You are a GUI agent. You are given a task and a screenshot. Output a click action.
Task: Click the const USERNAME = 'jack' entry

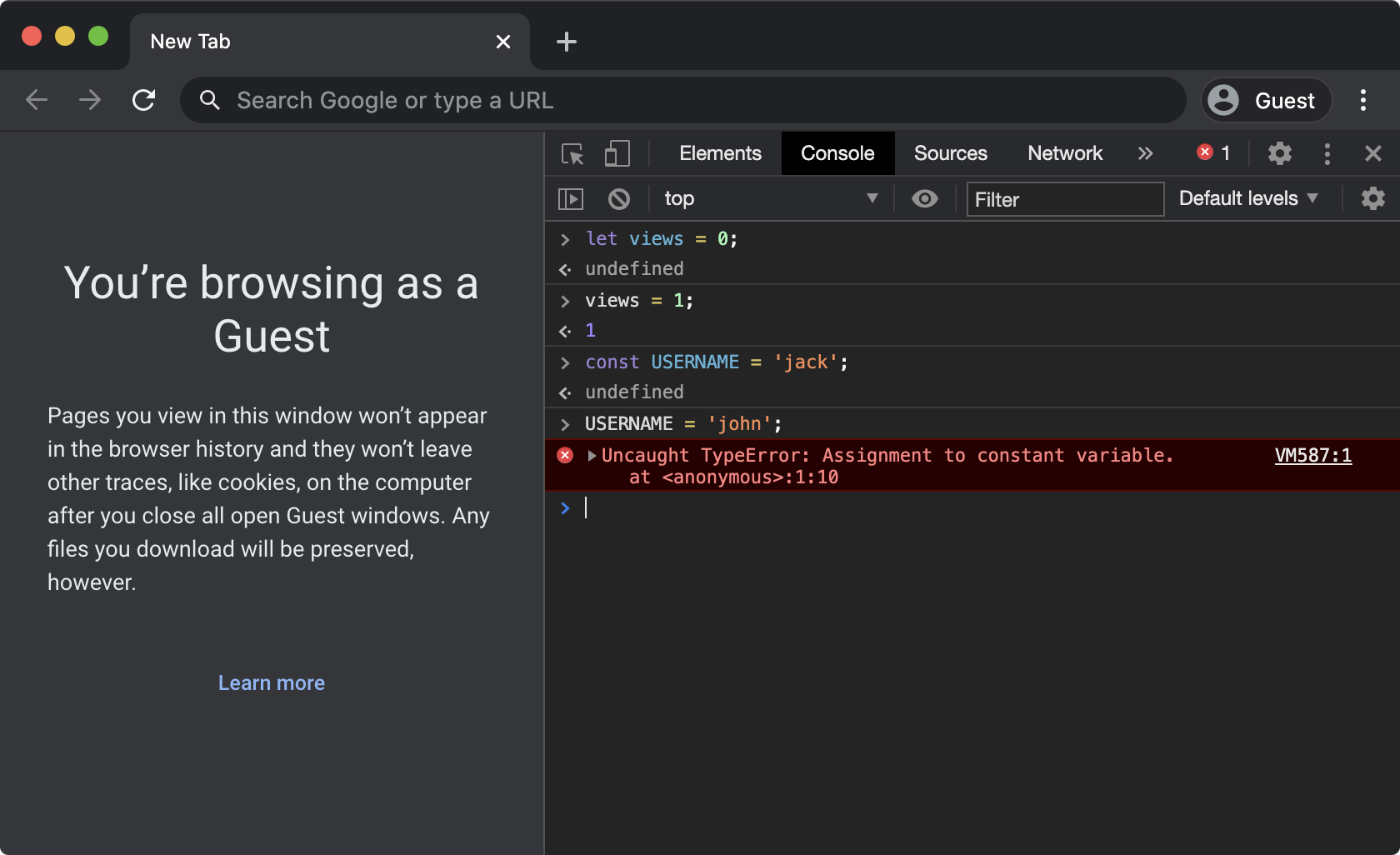pyautogui.click(x=717, y=362)
